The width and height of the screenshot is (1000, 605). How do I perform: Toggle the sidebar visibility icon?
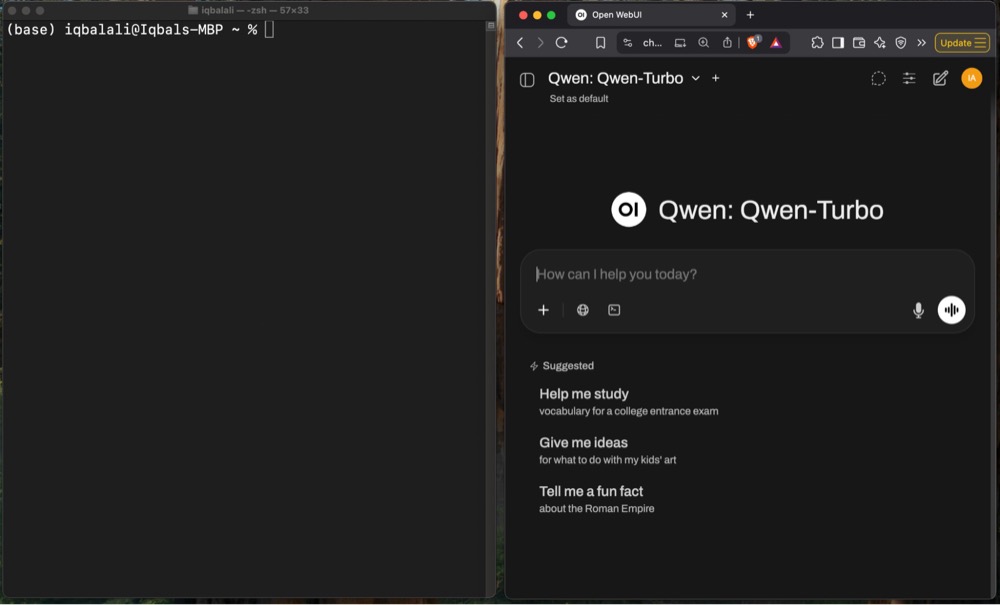click(527, 78)
